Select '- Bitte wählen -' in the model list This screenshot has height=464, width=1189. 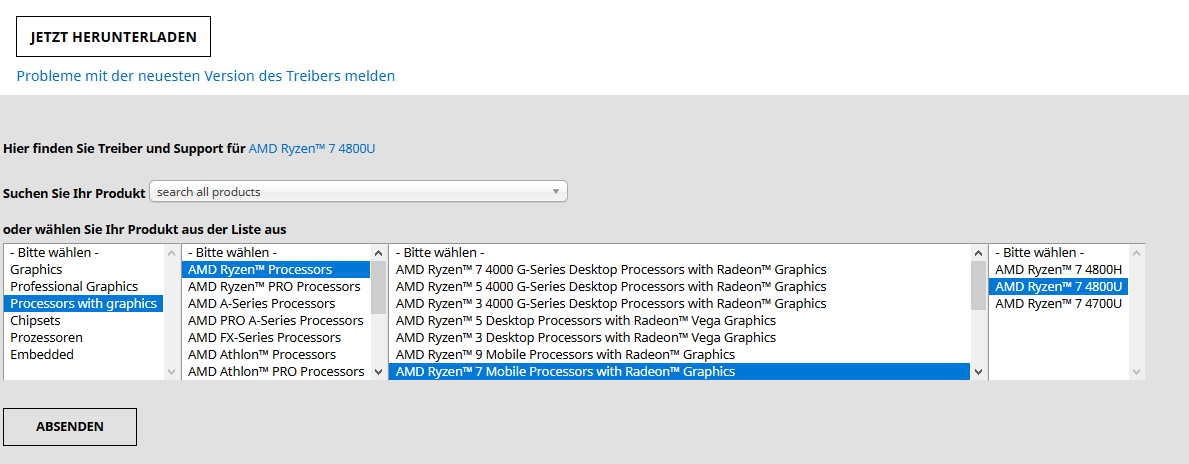click(x=1059, y=252)
